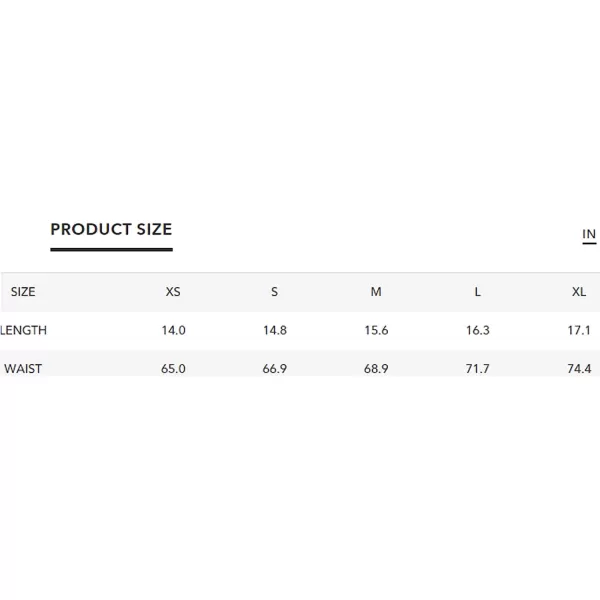Switch units with the IN toggle
This screenshot has width=600, height=600.
(x=589, y=234)
